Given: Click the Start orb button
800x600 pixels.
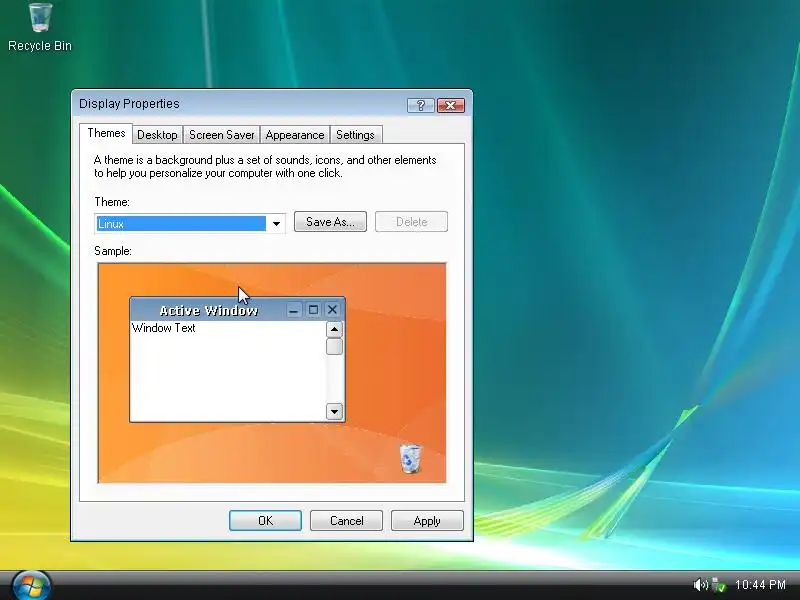Looking at the screenshot, I should point(31,585).
